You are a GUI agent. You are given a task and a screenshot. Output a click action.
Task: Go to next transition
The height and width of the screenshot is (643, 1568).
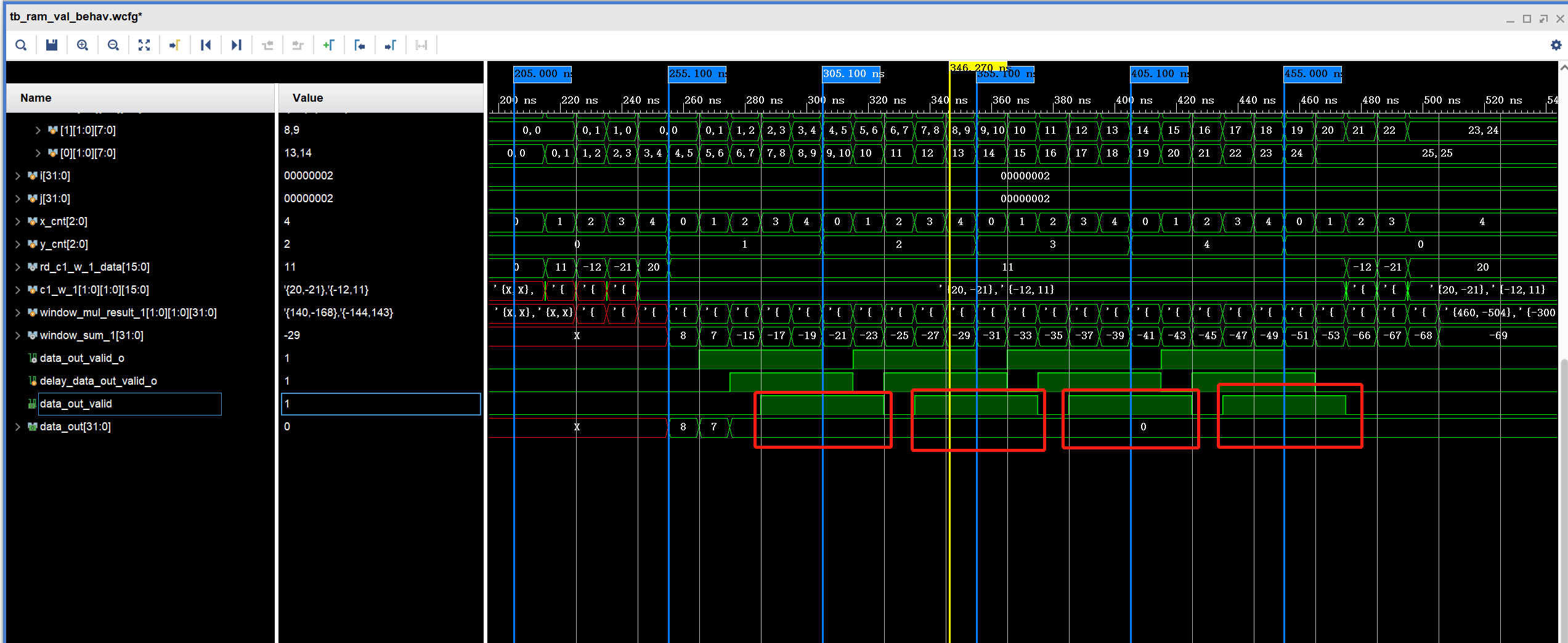[298, 45]
